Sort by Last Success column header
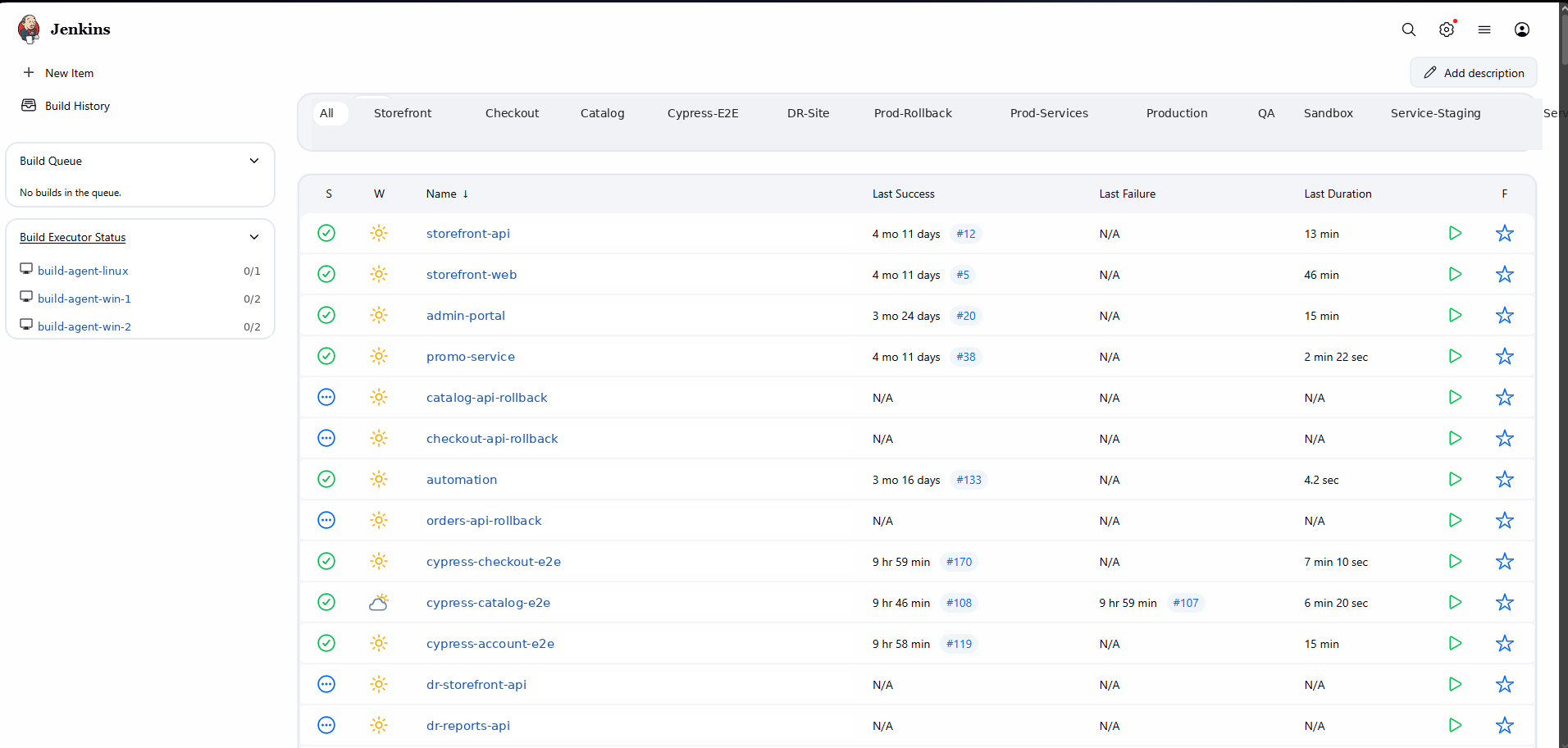The image size is (1568, 748). click(903, 194)
